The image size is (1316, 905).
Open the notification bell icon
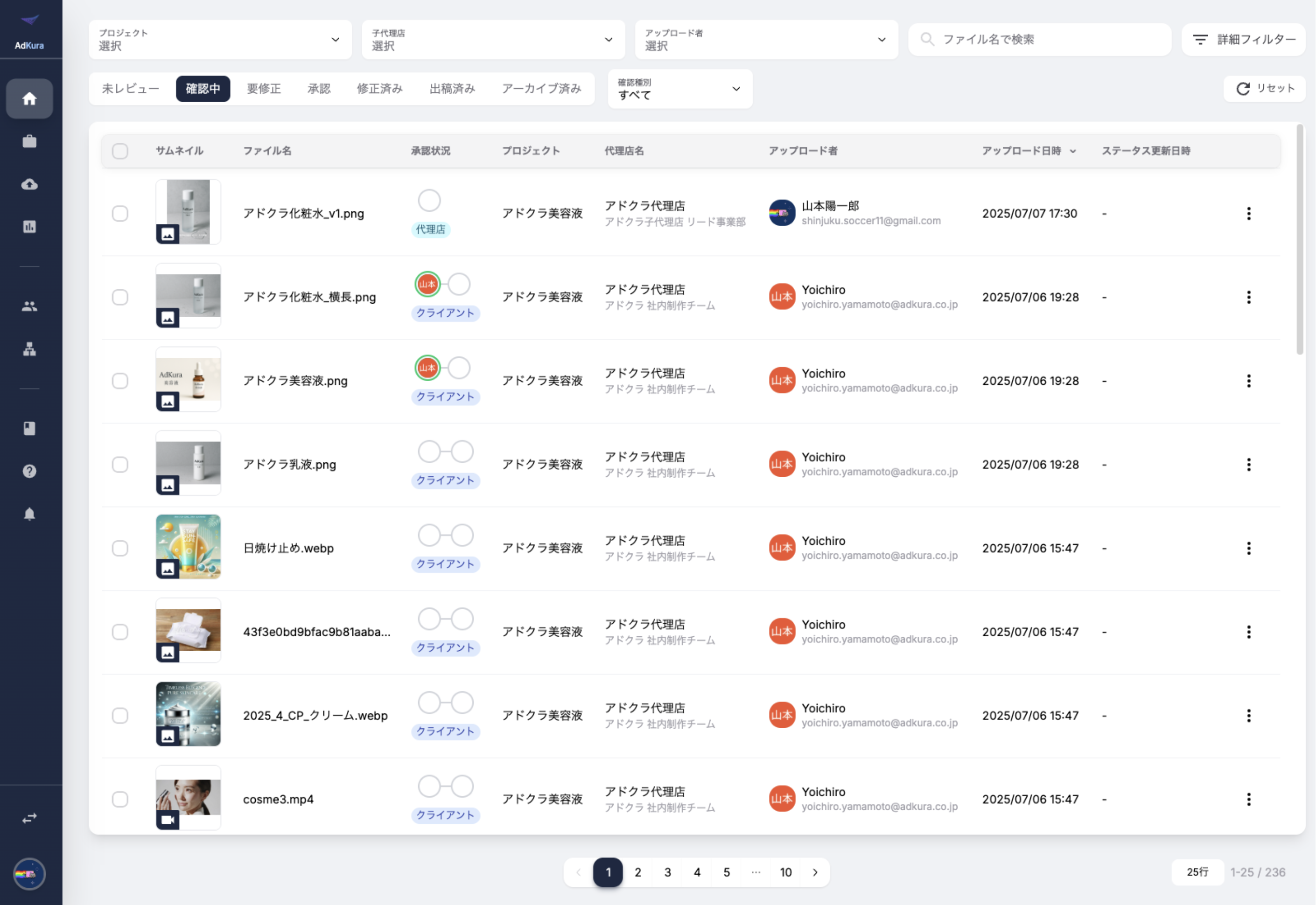pyautogui.click(x=29, y=514)
